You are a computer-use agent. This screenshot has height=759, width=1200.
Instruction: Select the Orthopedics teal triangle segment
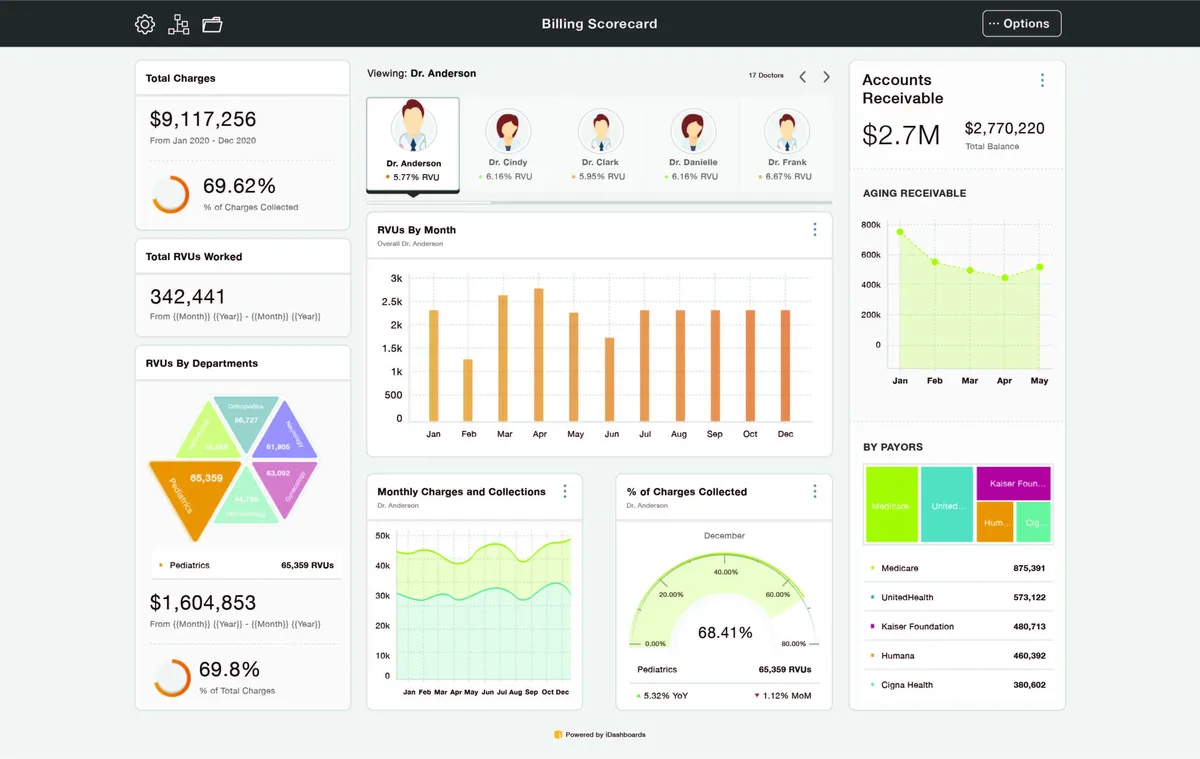pos(245,422)
